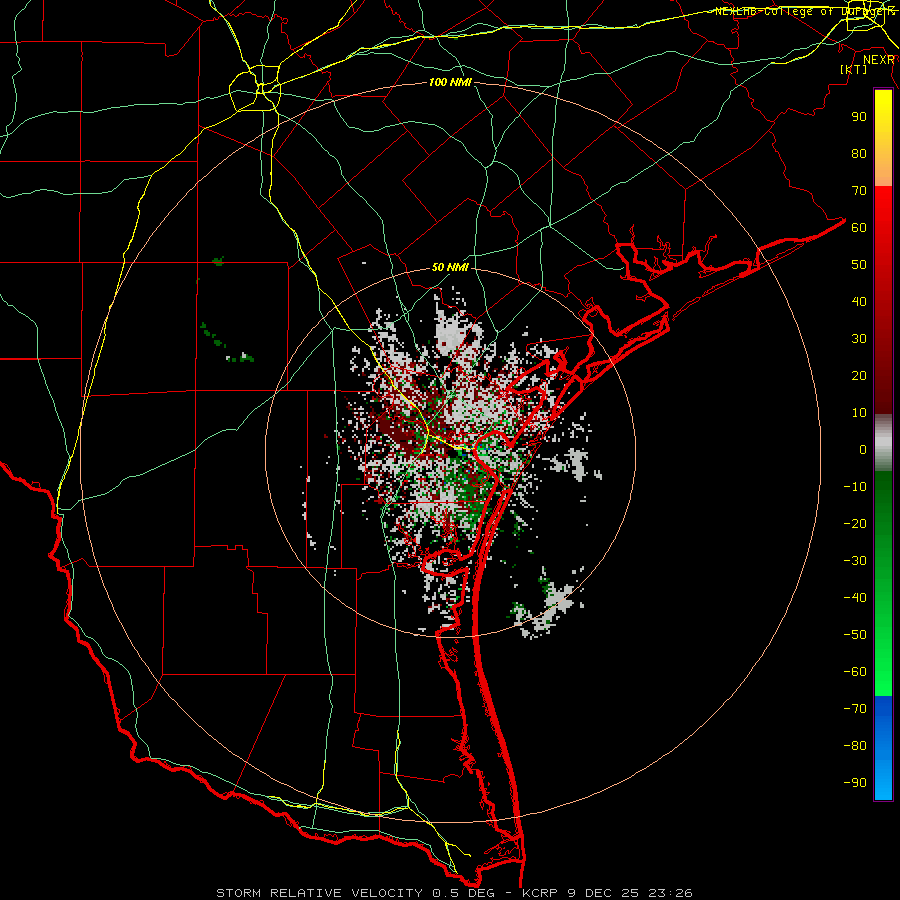The image size is (900, 900).
Task: Click the "-10" value on the velocity scale
Action: pyautogui.click(x=855, y=487)
